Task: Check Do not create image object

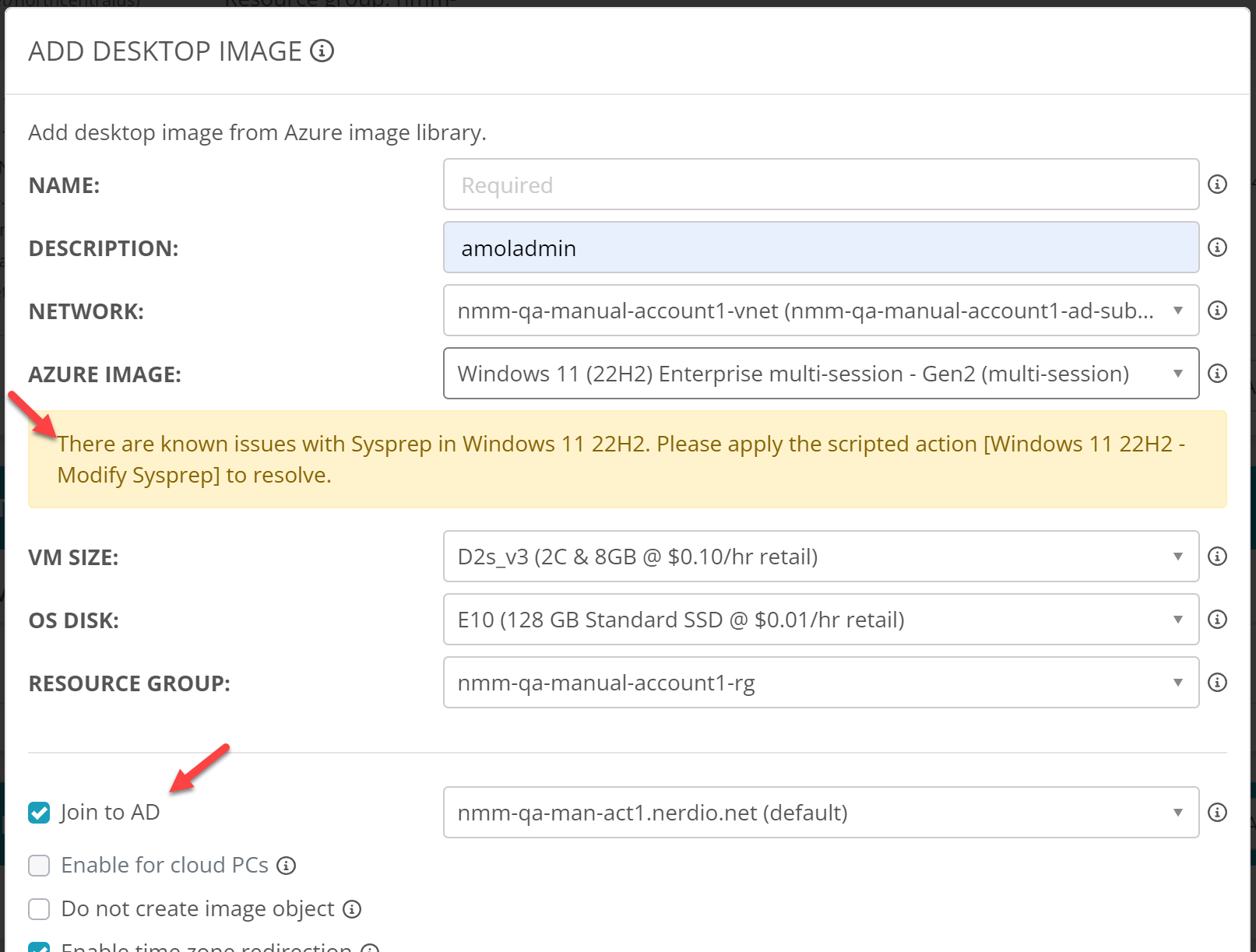Action: tap(39, 909)
